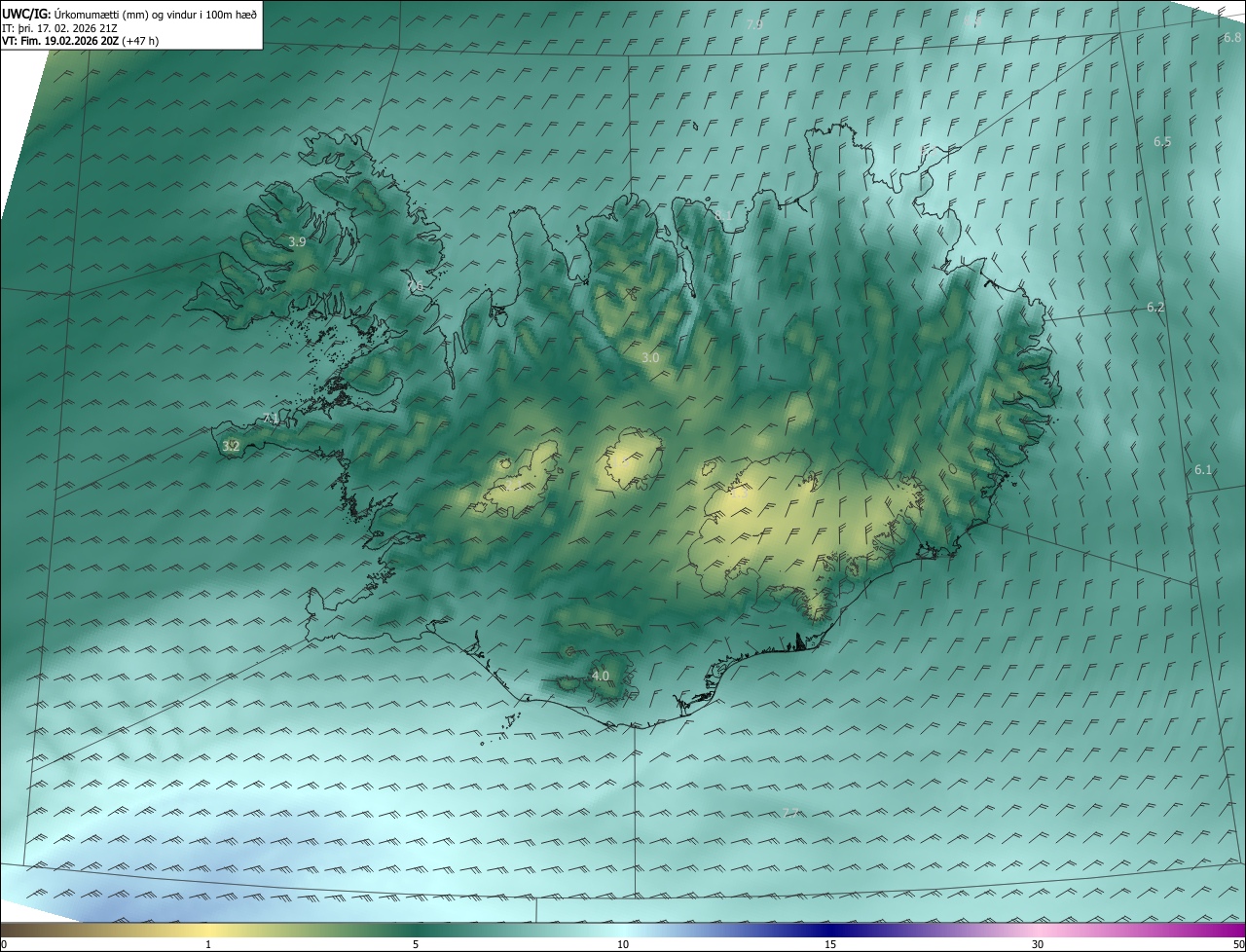The height and width of the screenshot is (952, 1246).
Task: Click the yellow colorbar segment near 1
Action: click(208, 930)
